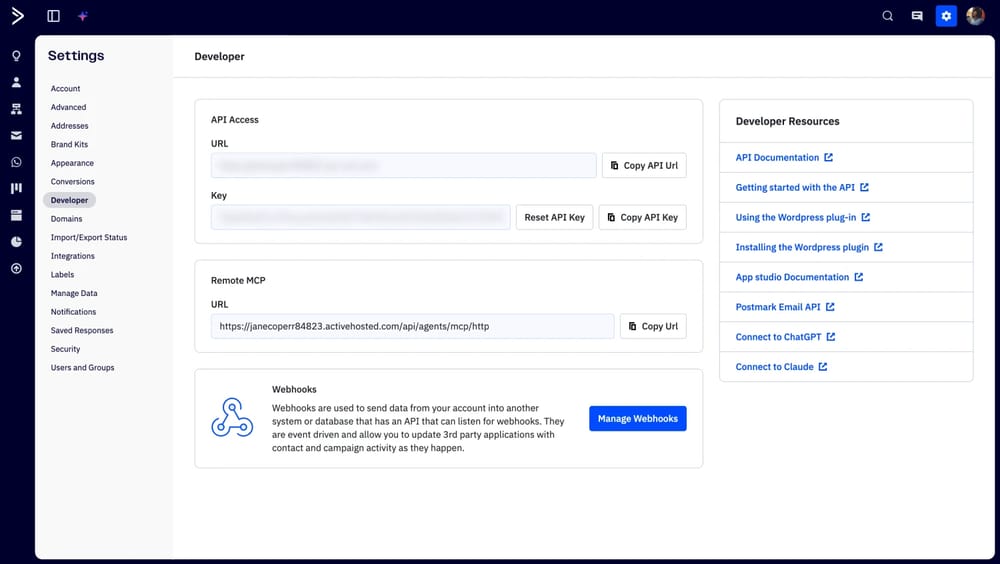
Task: Go to Manage Data settings
Action: [x=74, y=293]
